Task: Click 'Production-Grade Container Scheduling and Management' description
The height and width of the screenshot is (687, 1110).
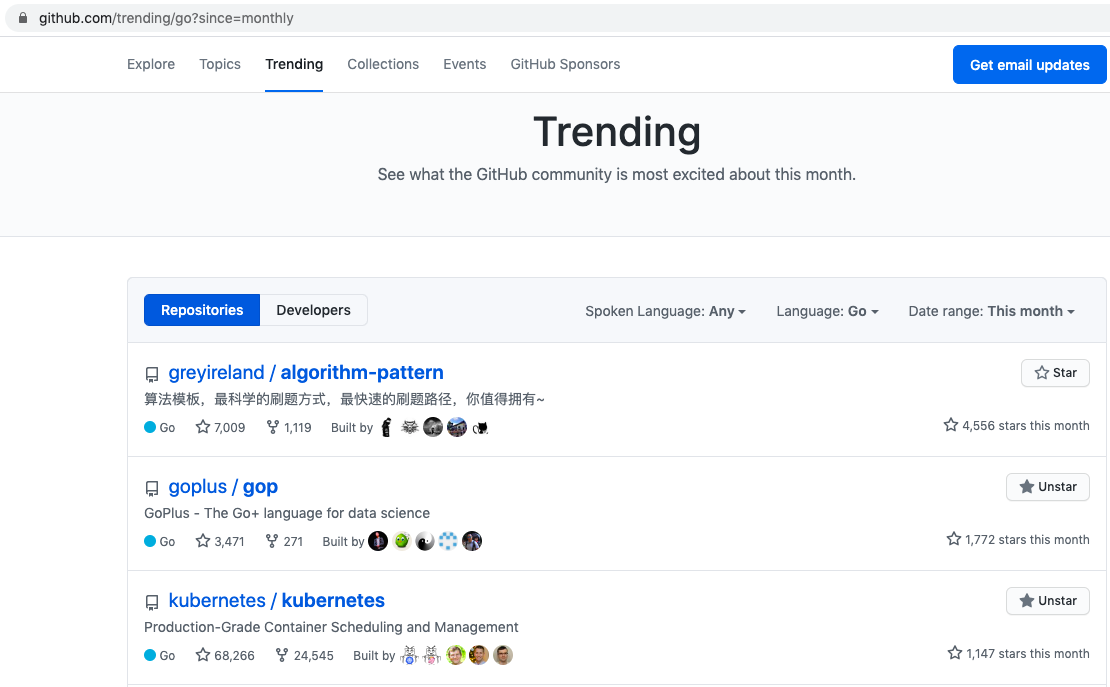Action: pyautogui.click(x=331, y=627)
